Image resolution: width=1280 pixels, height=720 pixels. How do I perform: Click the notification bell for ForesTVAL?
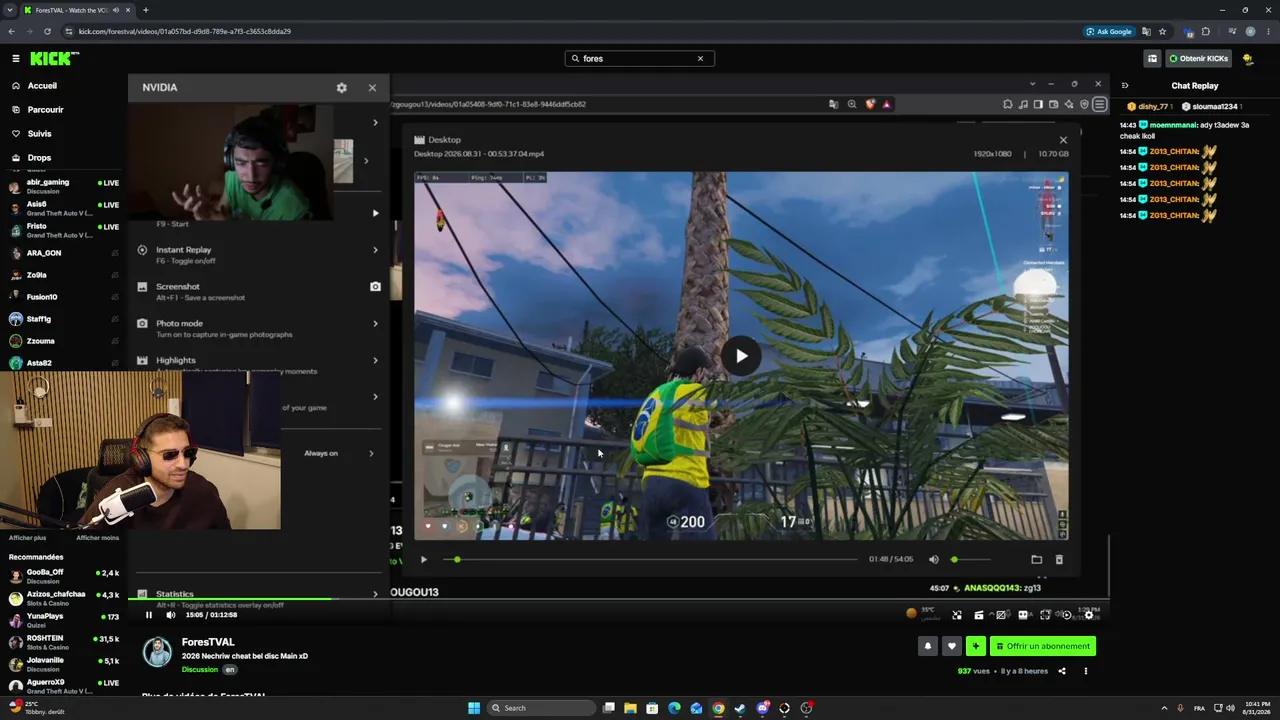tap(928, 646)
